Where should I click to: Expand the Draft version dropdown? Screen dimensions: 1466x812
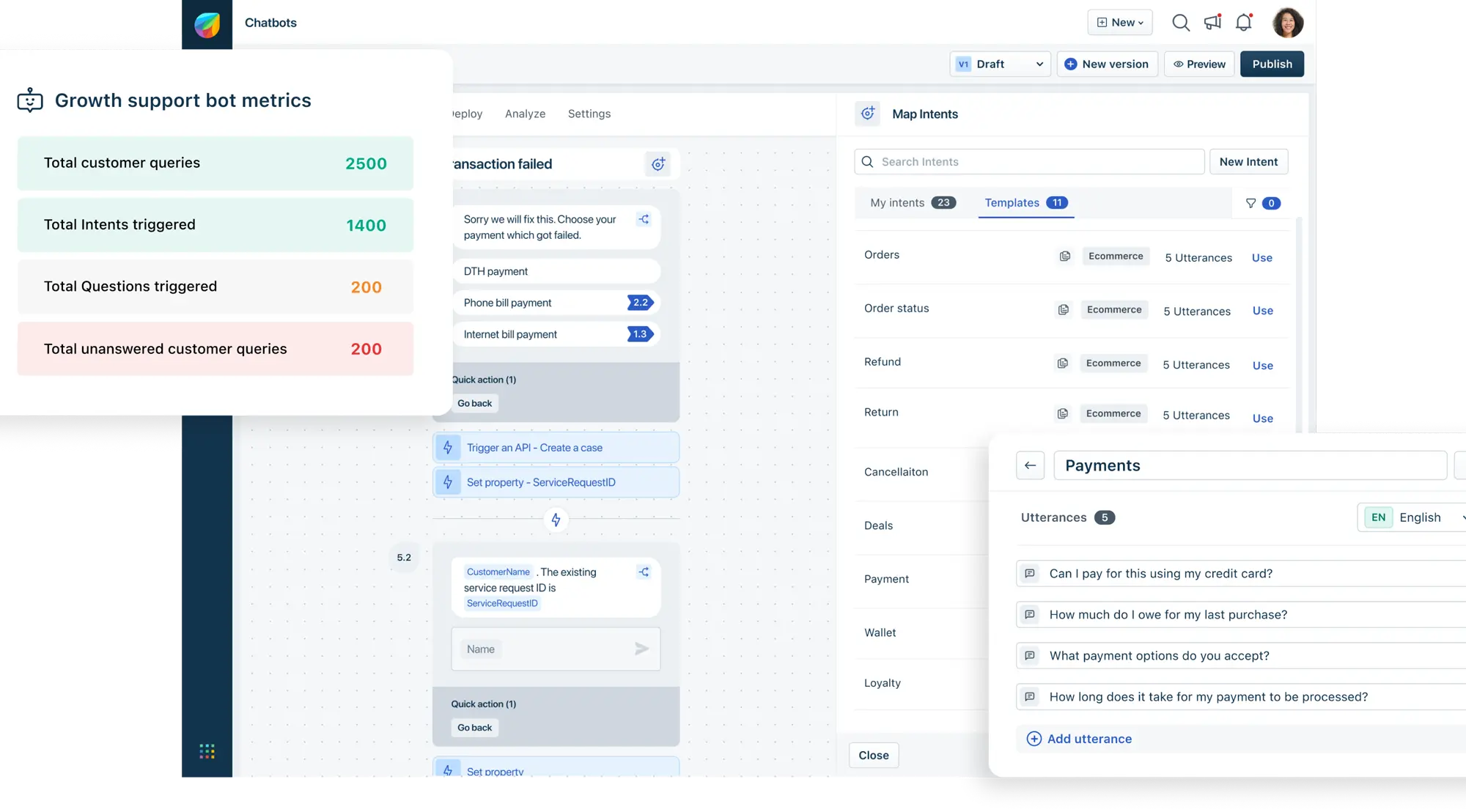(x=1000, y=64)
